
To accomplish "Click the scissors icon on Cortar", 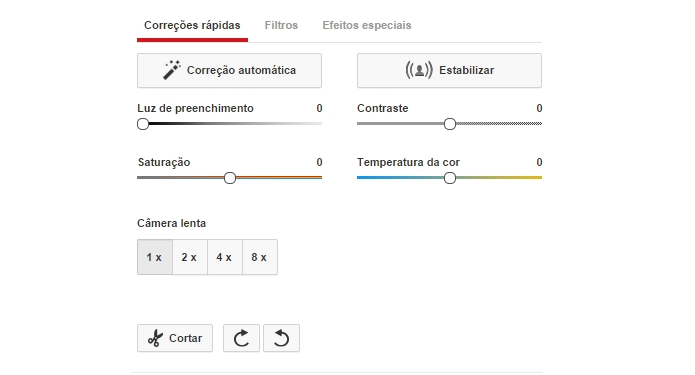I will [x=155, y=338].
